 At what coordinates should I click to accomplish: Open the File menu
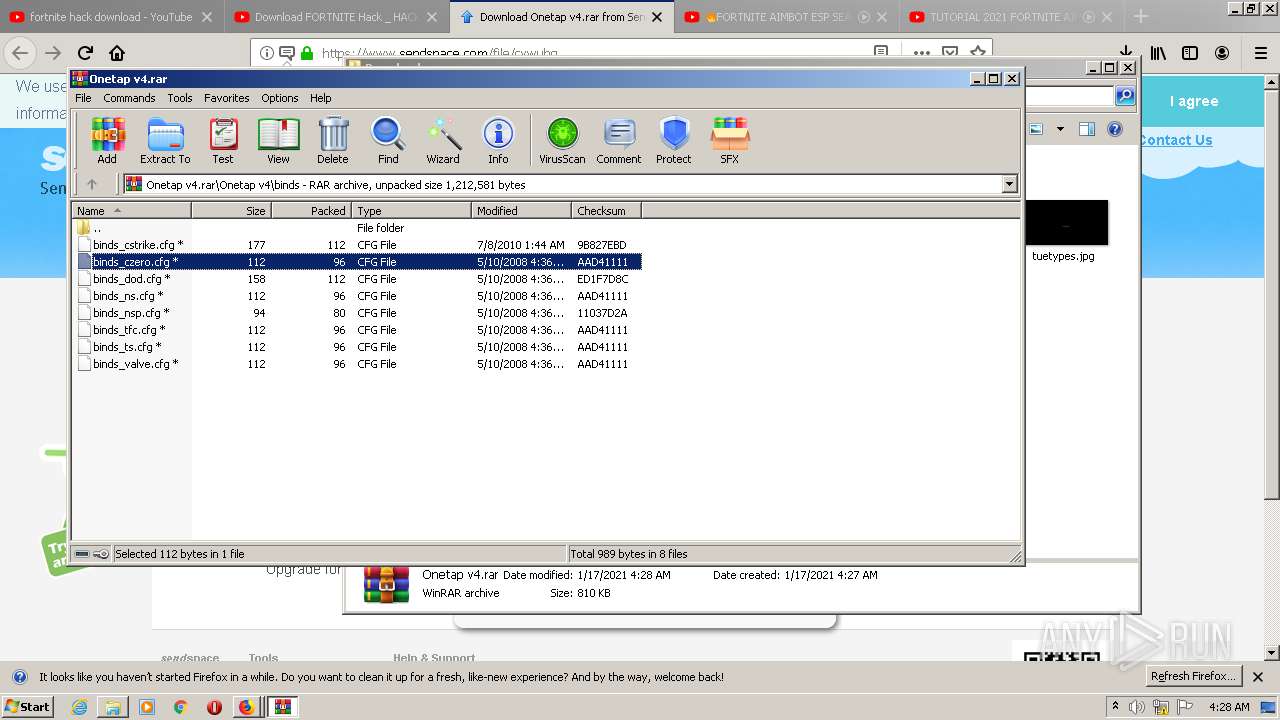(x=83, y=98)
